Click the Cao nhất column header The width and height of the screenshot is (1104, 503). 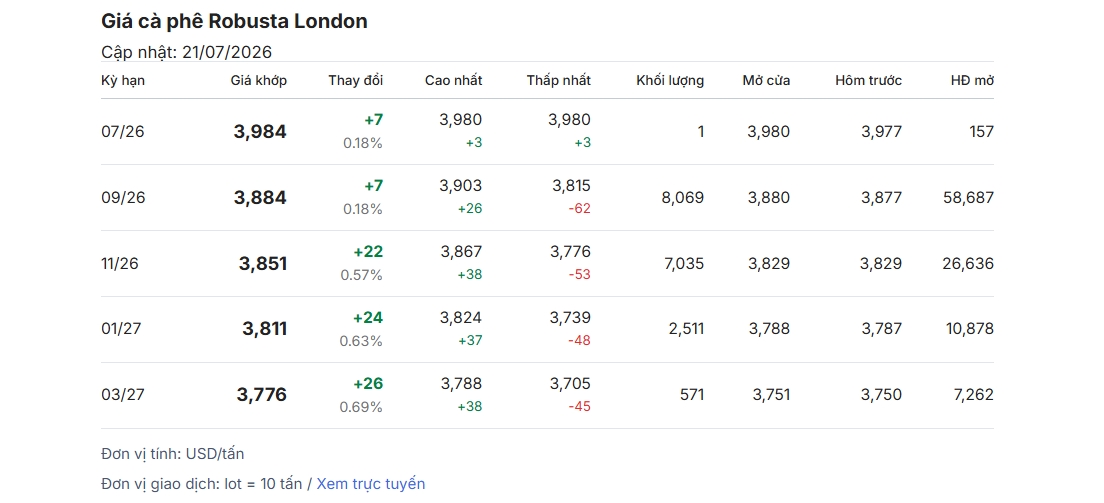point(453,80)
